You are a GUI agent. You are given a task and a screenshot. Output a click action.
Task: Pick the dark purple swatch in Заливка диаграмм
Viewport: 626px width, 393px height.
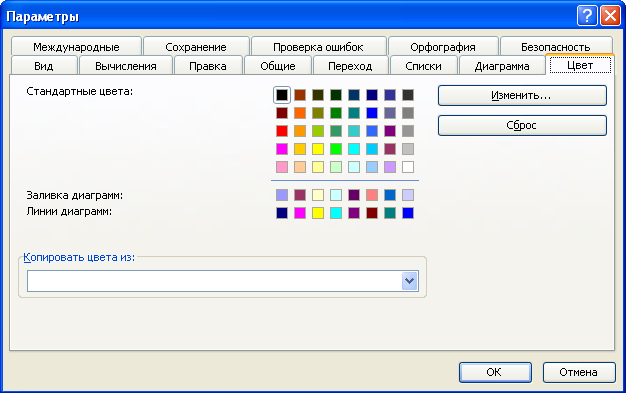coord(354,195)
